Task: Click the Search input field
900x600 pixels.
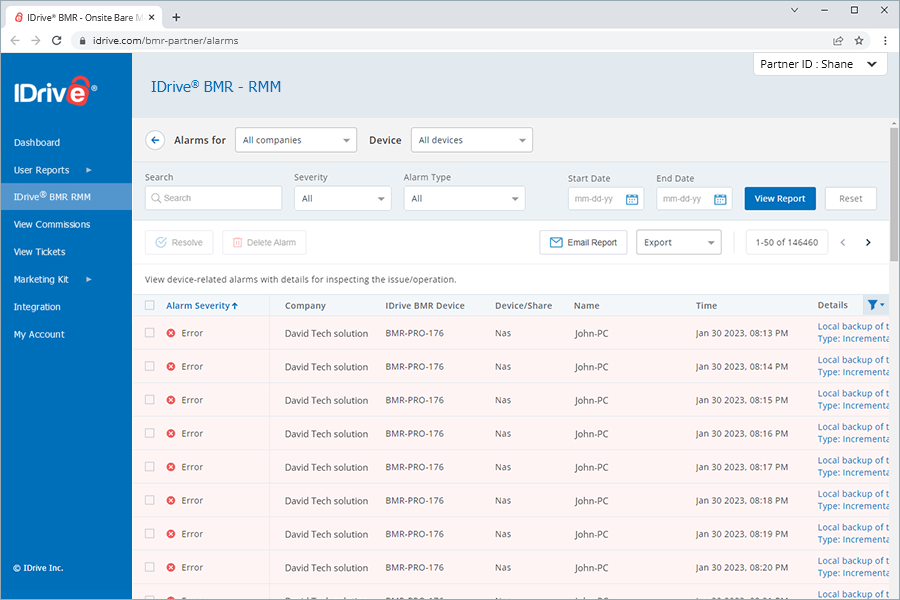Action: pos(214,198)
